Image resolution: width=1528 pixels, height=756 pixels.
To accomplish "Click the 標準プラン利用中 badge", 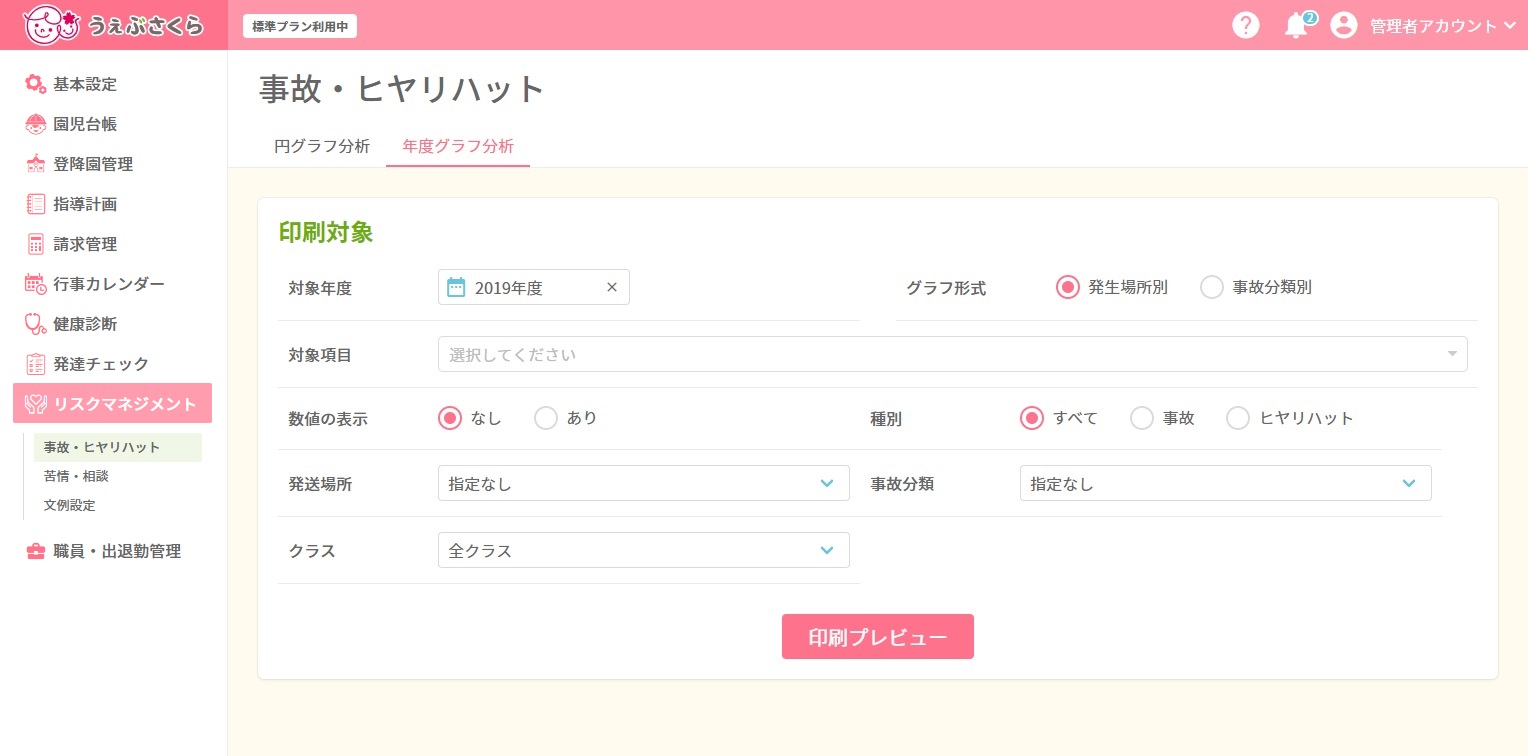I will click(x=300, y=27).
